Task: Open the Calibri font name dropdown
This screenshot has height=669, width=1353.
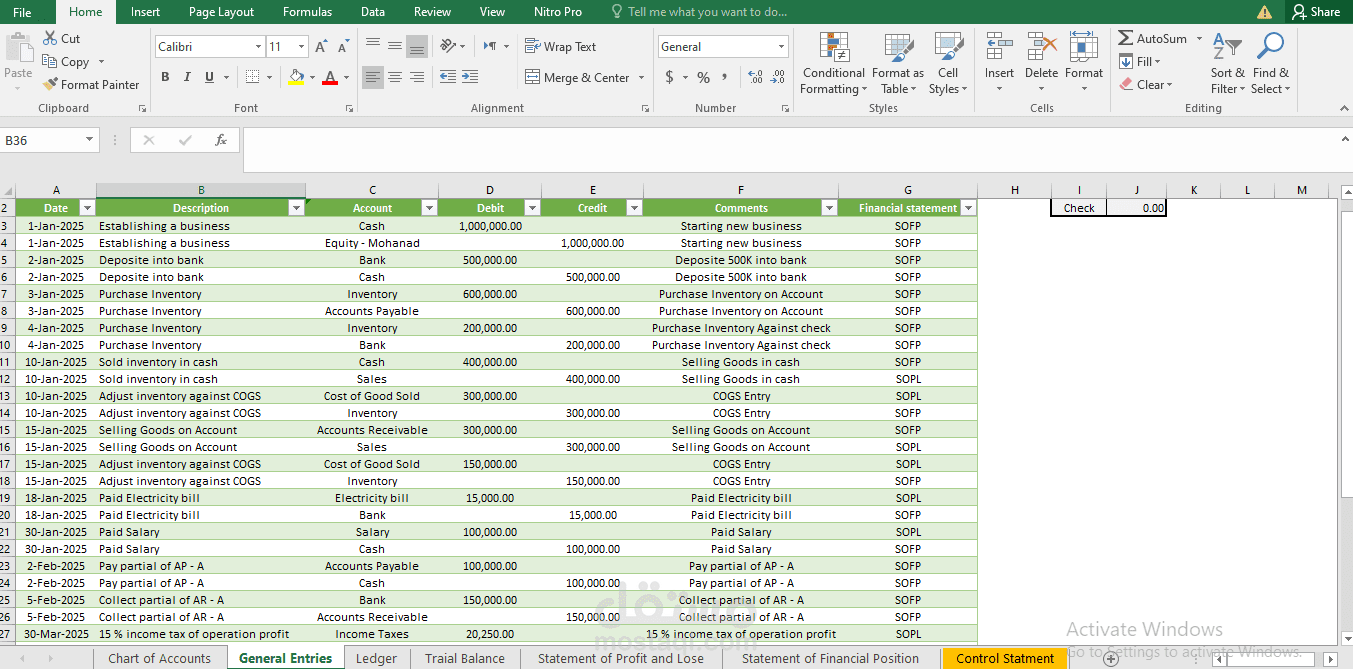Action: (258, 47)
